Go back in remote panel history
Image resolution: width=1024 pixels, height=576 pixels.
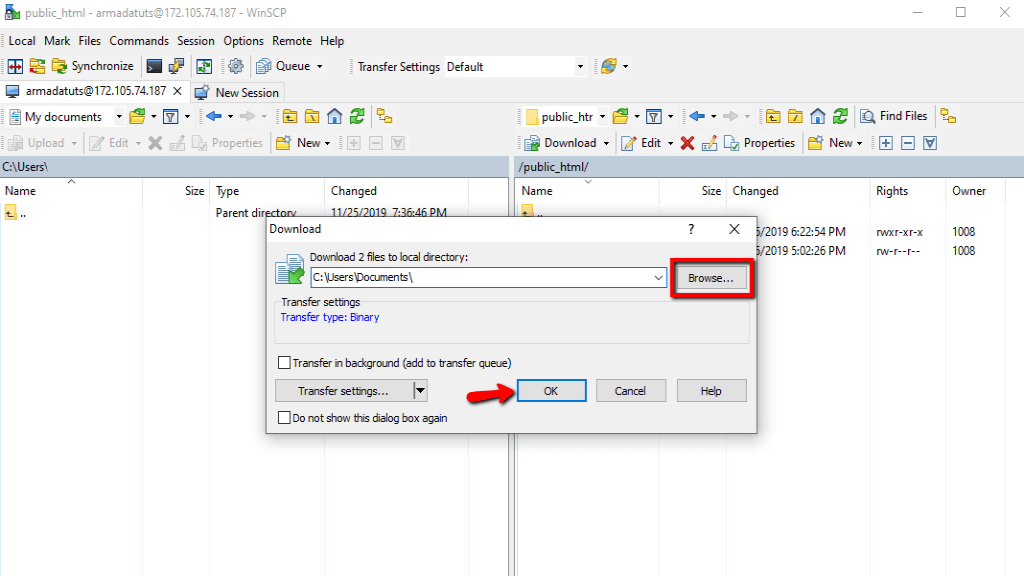point(697,117)
